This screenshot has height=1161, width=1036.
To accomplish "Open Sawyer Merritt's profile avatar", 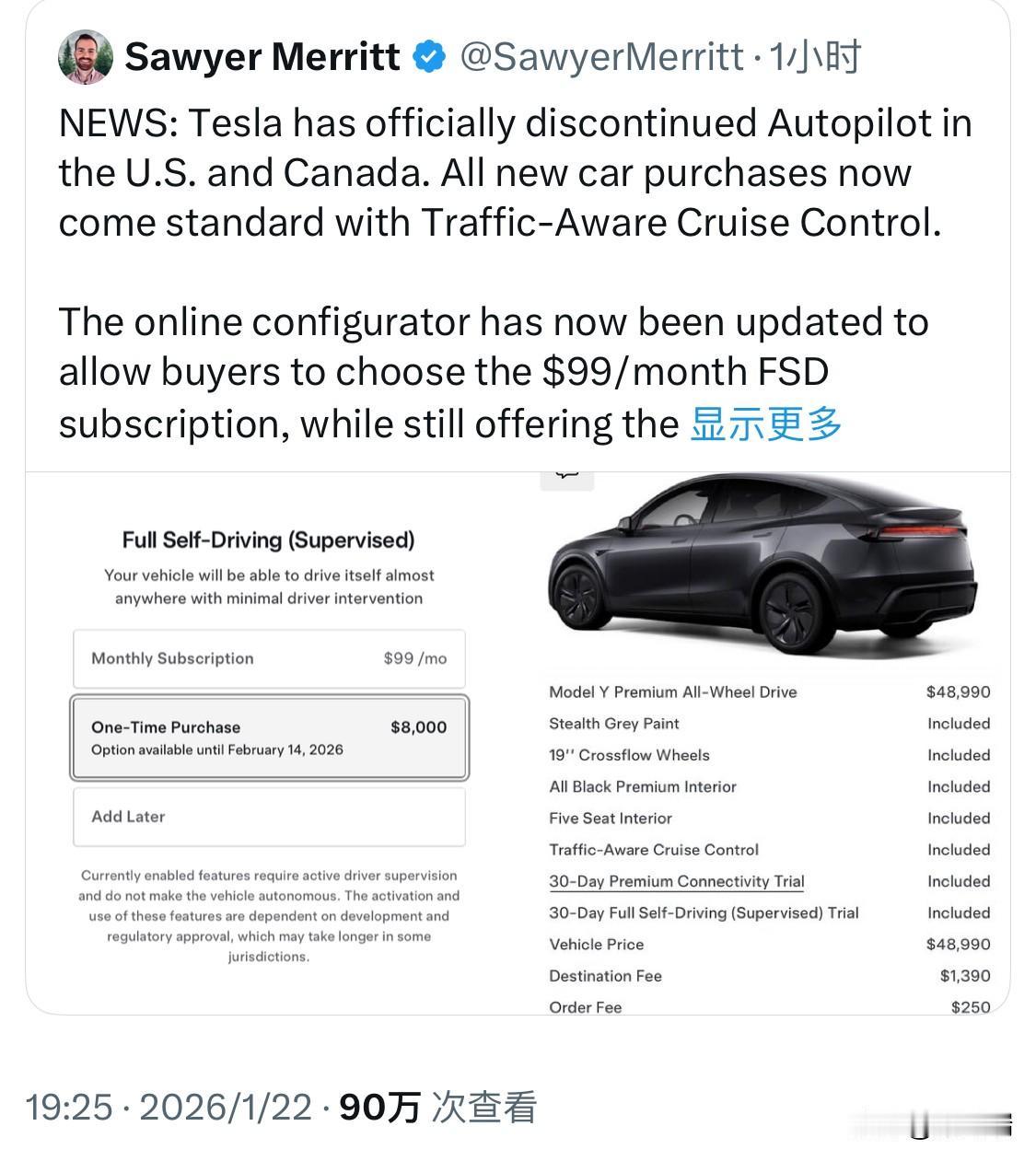I will pos(87,57).
